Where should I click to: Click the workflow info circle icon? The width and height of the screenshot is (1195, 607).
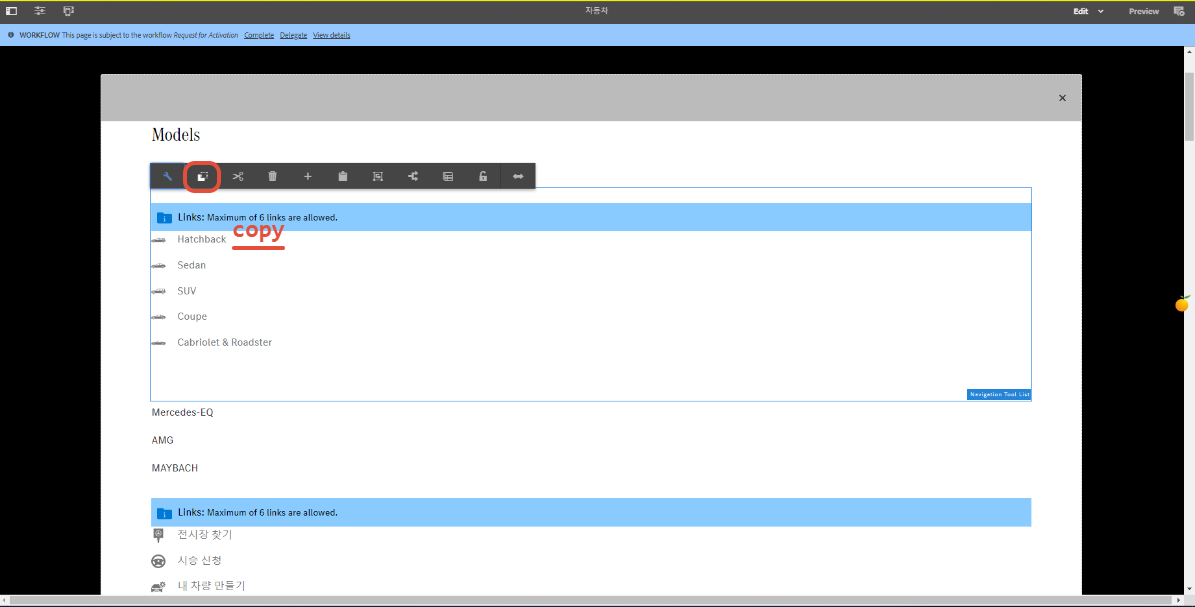(x=11, y=35)
